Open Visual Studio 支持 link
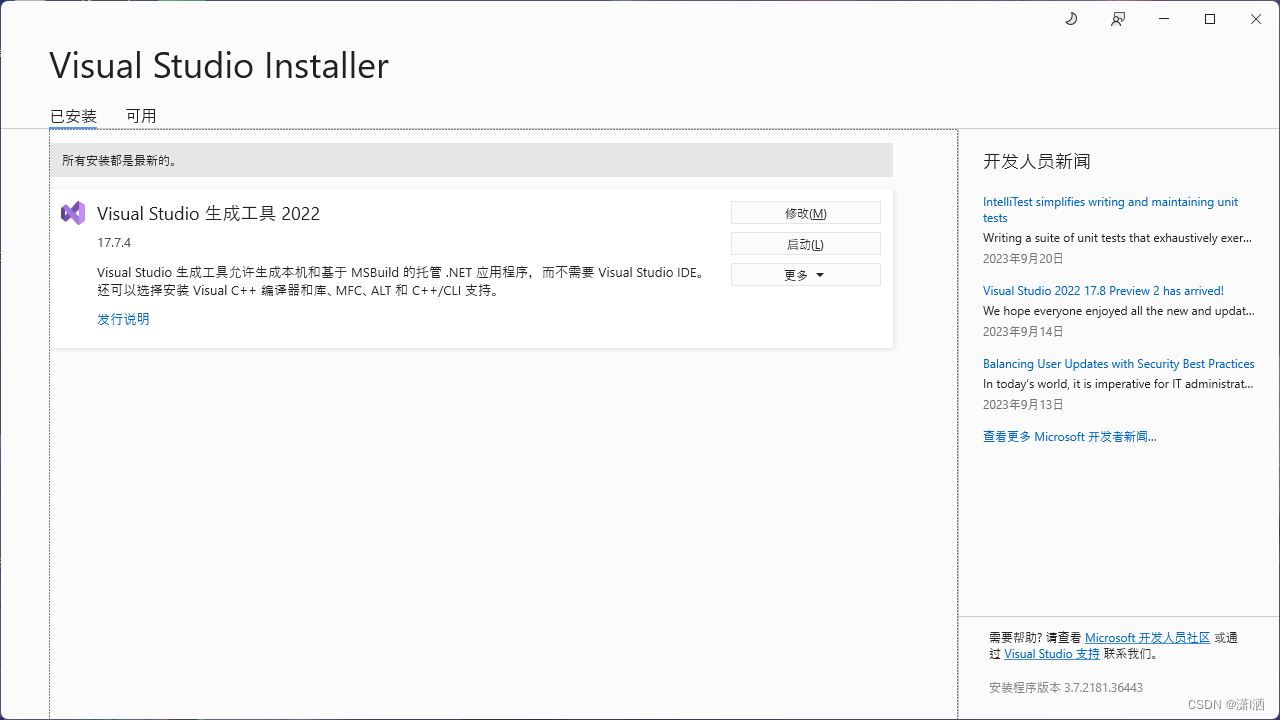Screen dimensions: 1280x720 tap(1052, 654)
